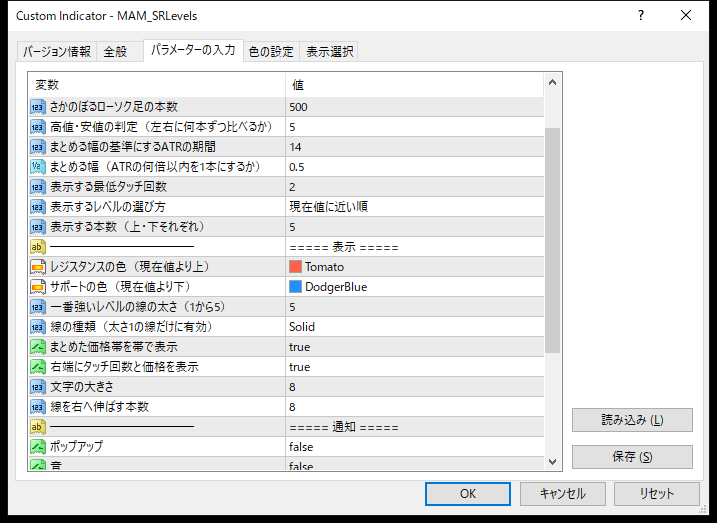Toggle まとめた価格帯を帯で表示 value true

(415, 347)
